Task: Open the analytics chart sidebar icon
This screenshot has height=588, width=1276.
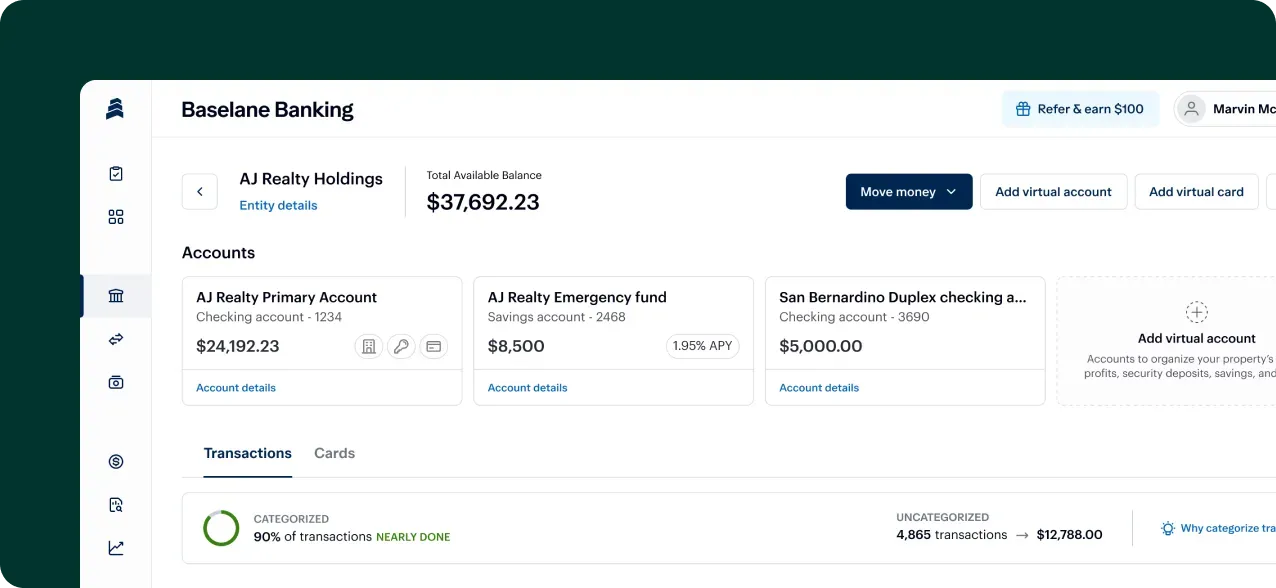Action: pos(116,547)
